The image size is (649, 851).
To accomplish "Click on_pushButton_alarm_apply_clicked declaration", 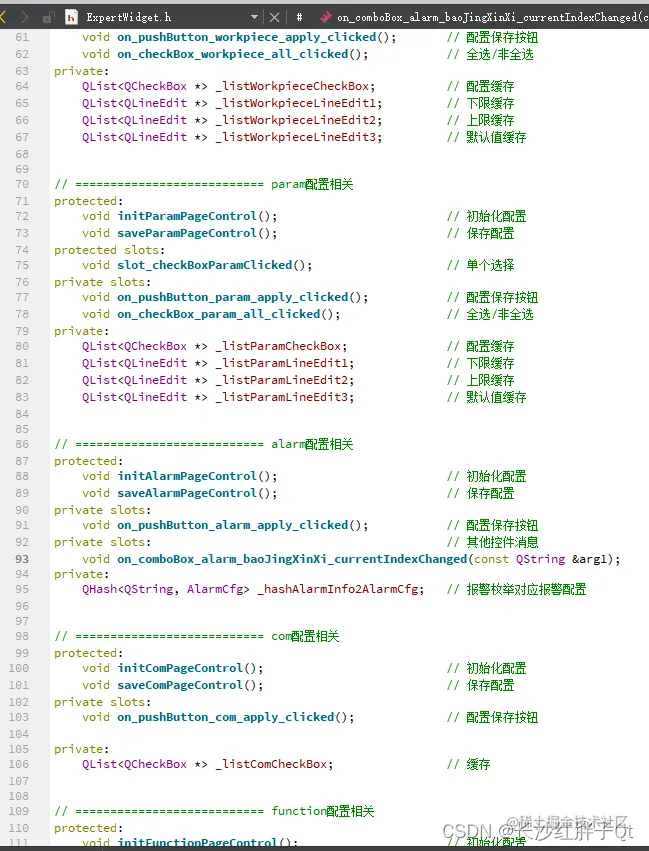I will pos(233,525).
